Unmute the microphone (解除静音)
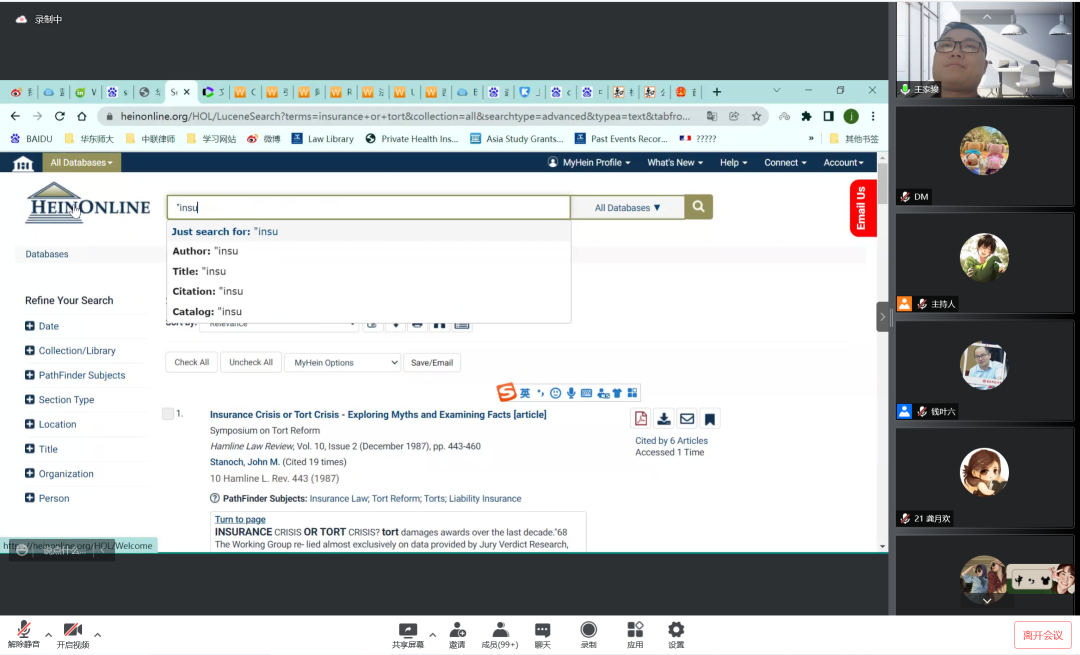 point(23,634)
